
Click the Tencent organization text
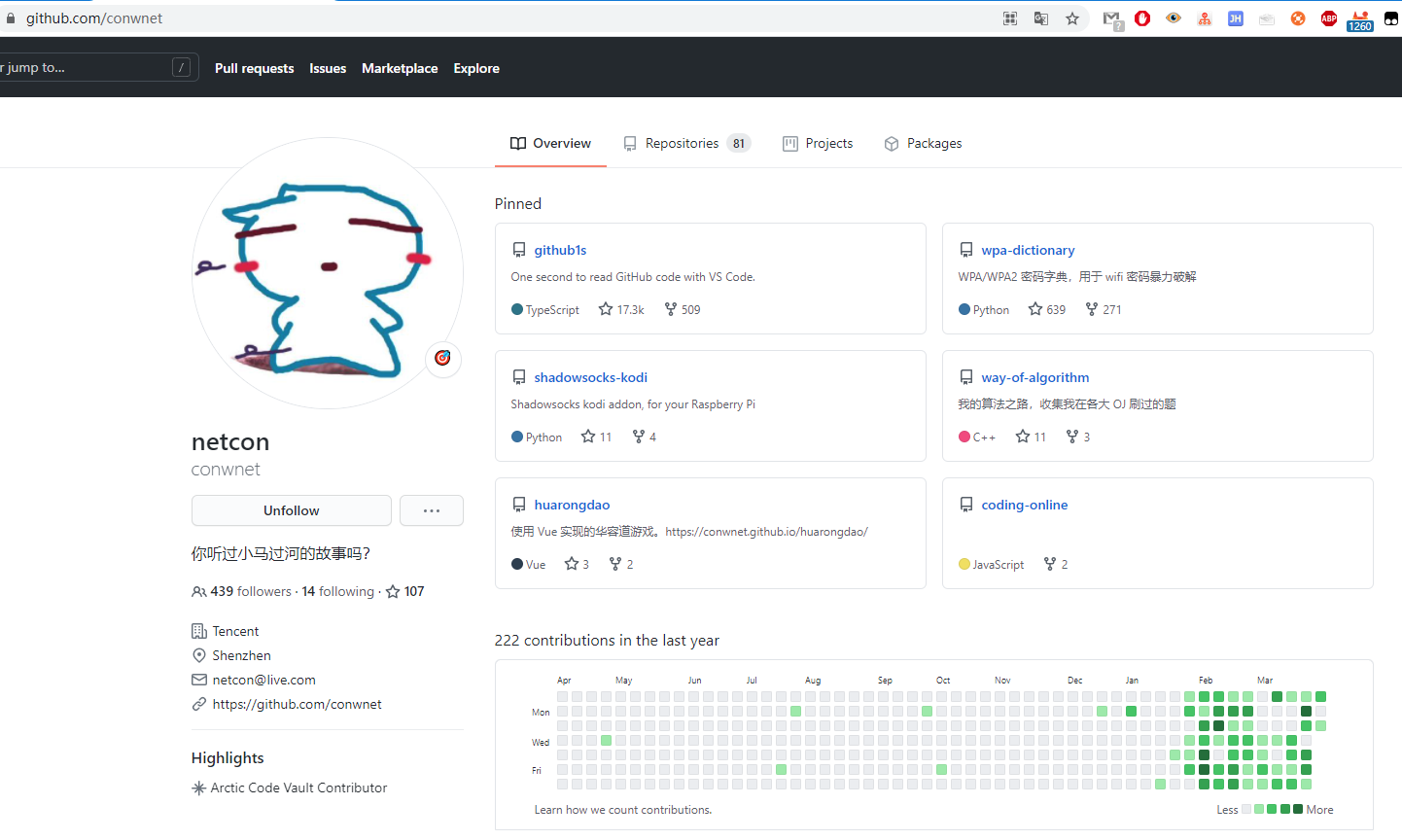click(235, 631)
